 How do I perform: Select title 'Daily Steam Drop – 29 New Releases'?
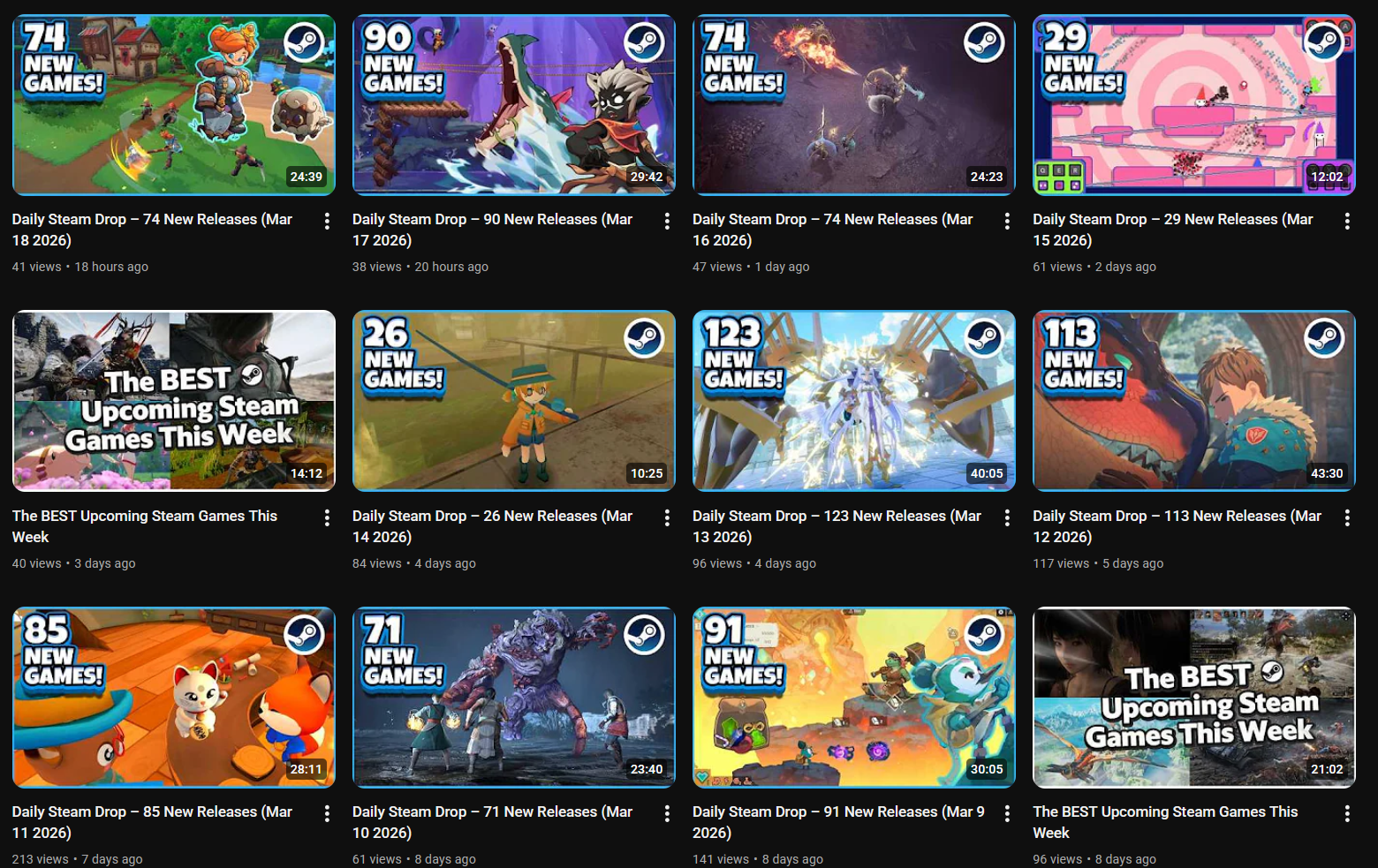pos(1173,230)
